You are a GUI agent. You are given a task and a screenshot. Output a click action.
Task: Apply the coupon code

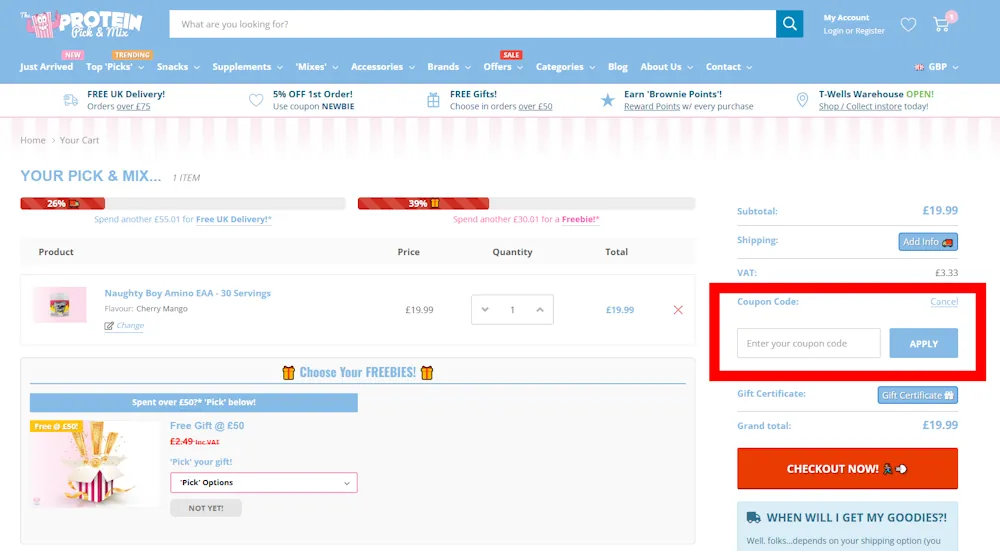(x=923, y=343)
